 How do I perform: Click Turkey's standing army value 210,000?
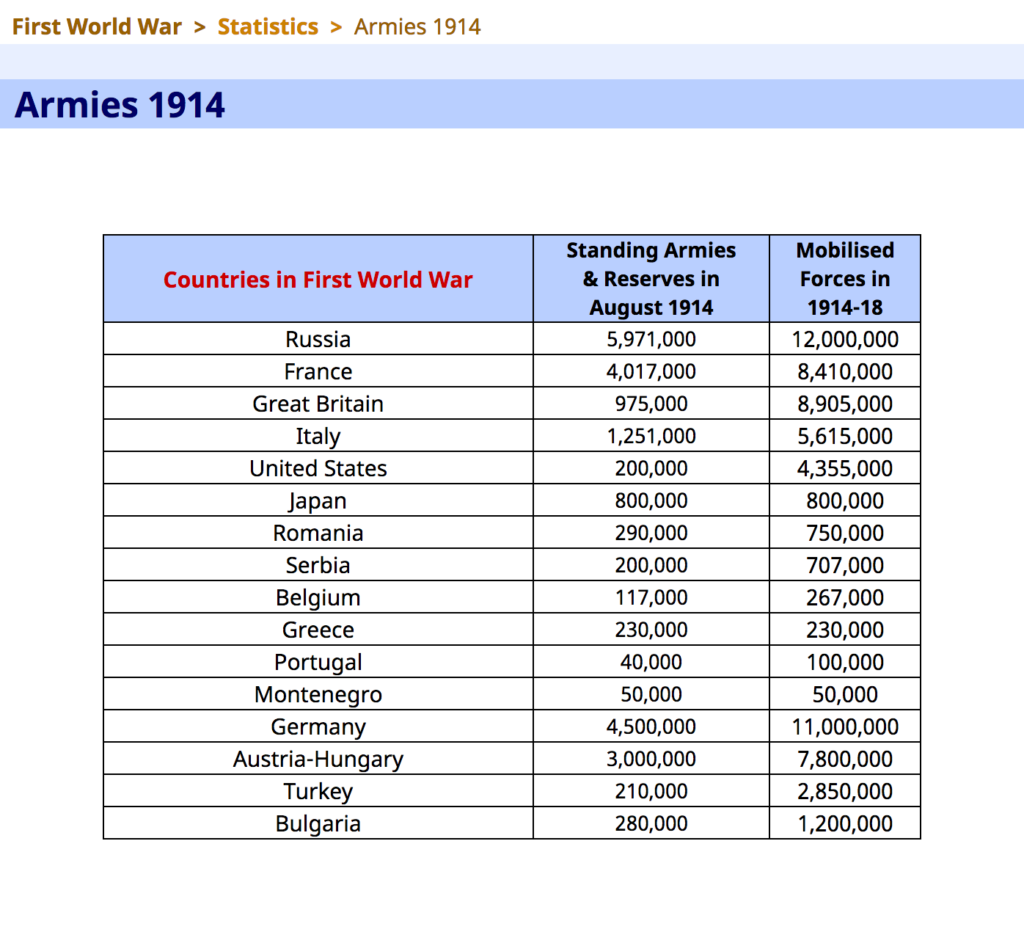click(651, 792)
